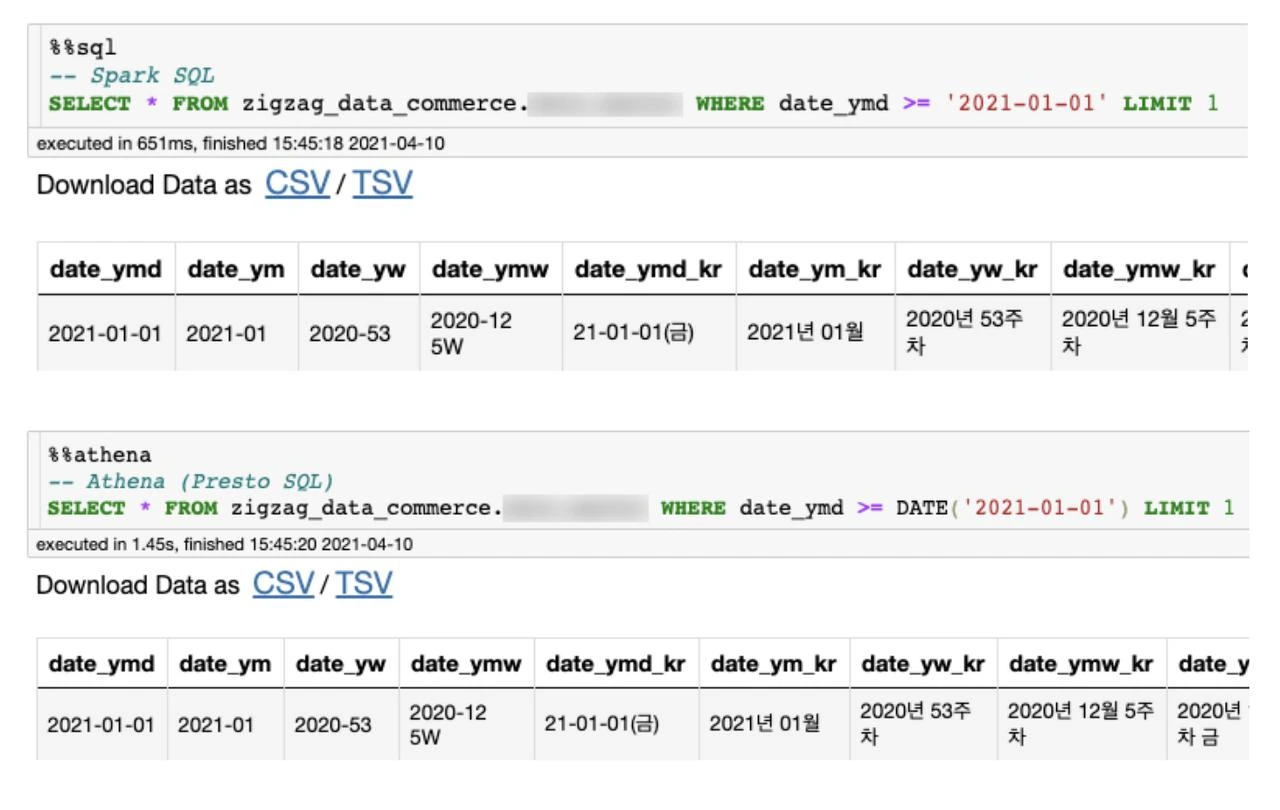Select the '2020년 53주차' cell in Athena results
Screen dimensions: 1280x810
[923, 724]
